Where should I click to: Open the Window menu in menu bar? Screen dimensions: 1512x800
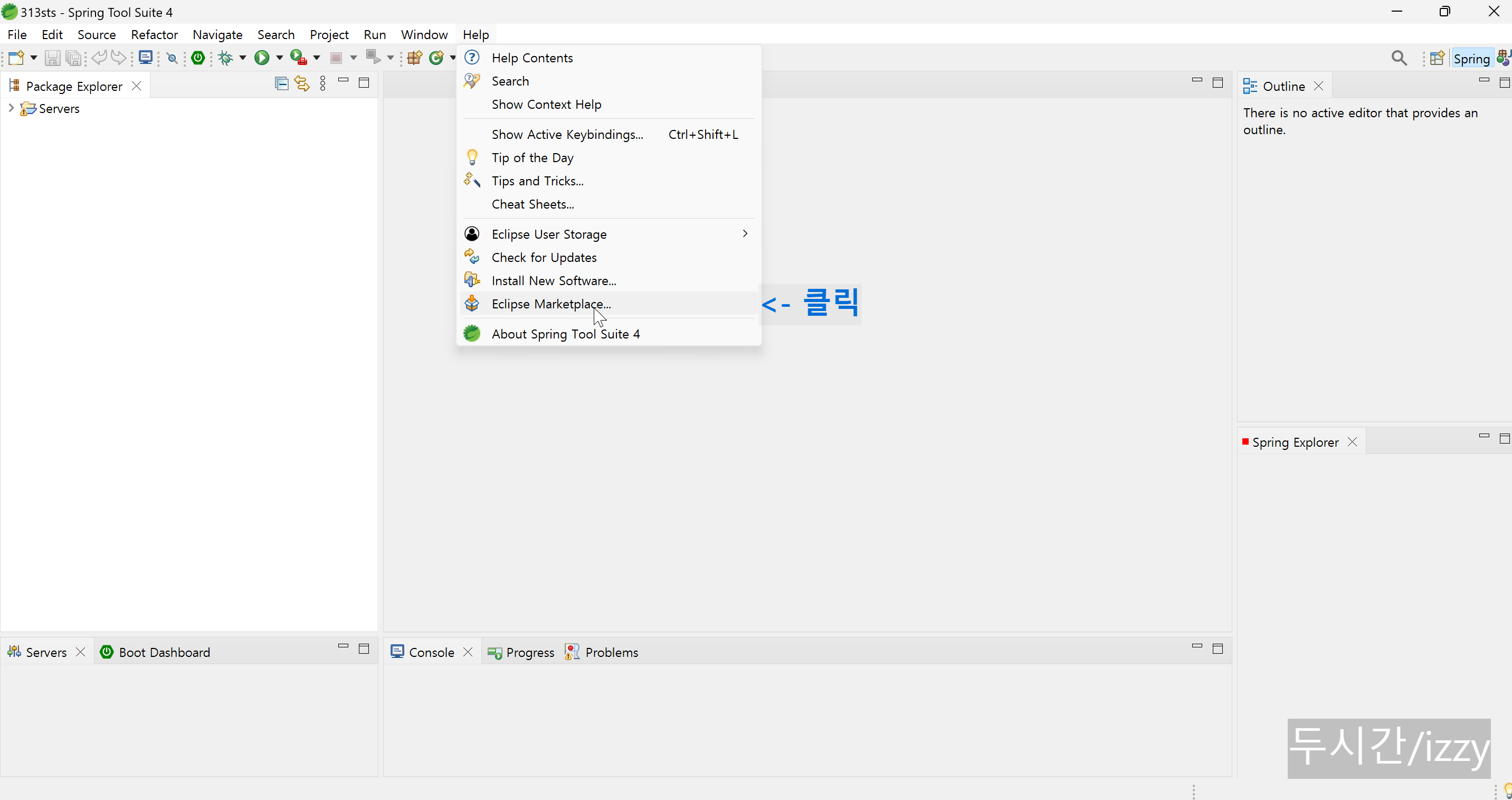click(424, 35)
